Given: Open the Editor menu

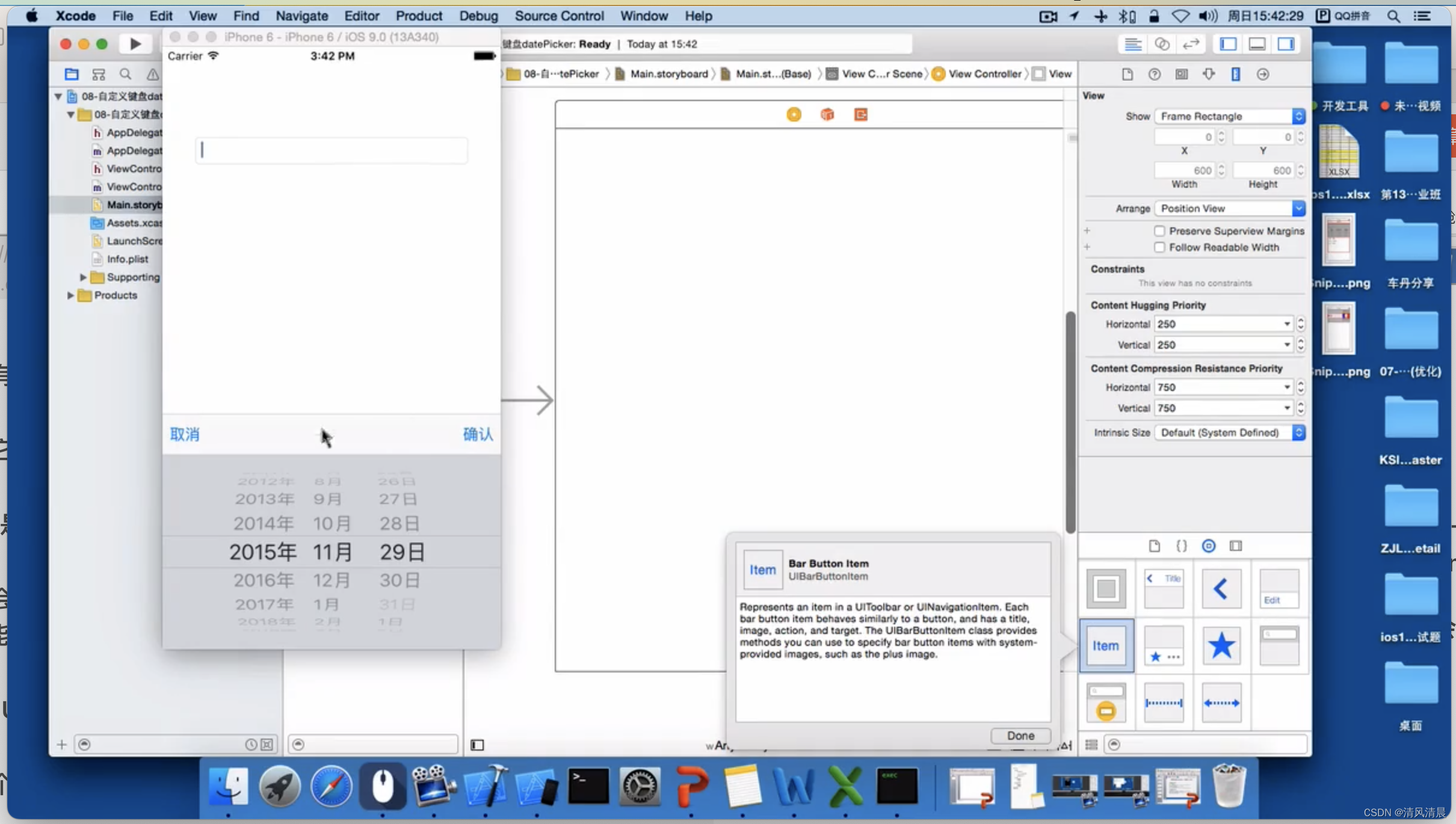Looking at the screenshot, I should coord(362,16).
